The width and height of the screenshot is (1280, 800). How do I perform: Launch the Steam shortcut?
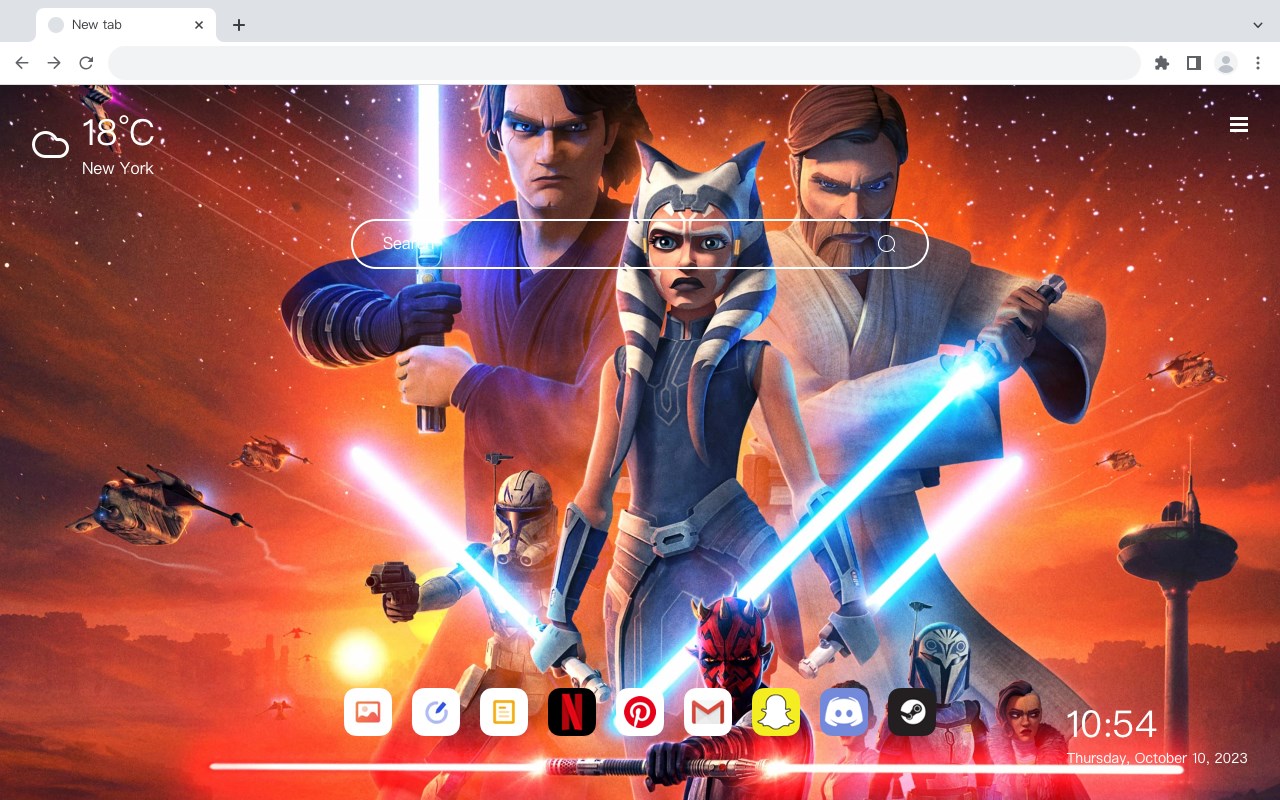pyautogui.click(x=912, y=712)
